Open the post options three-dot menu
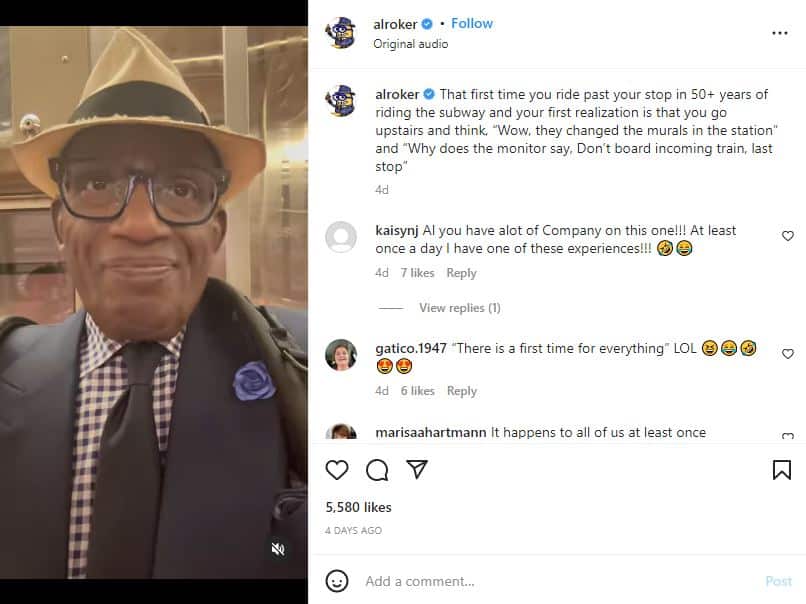806x604 pixels. (779, 33)
